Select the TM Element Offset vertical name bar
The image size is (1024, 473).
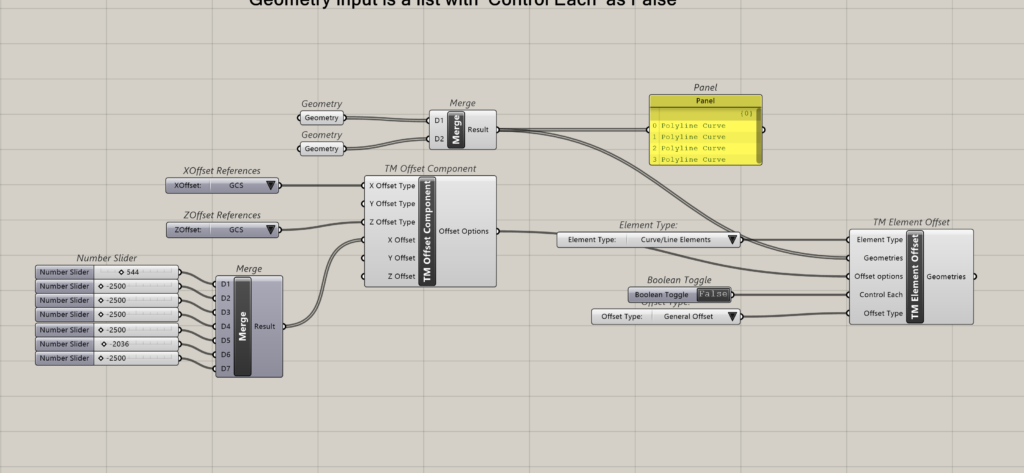915,277
